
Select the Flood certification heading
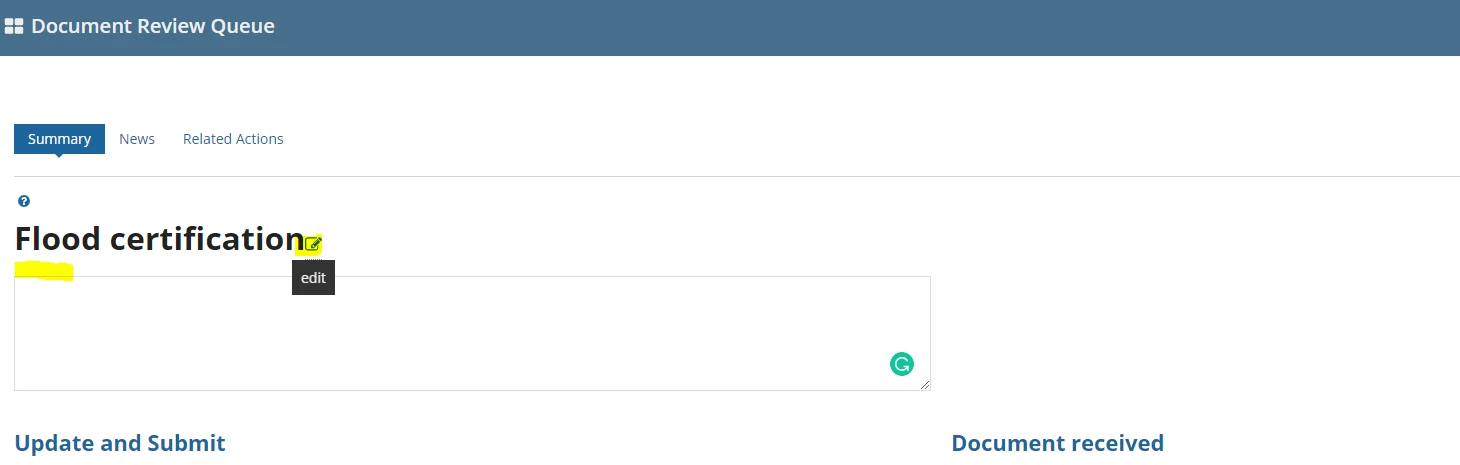159,239
